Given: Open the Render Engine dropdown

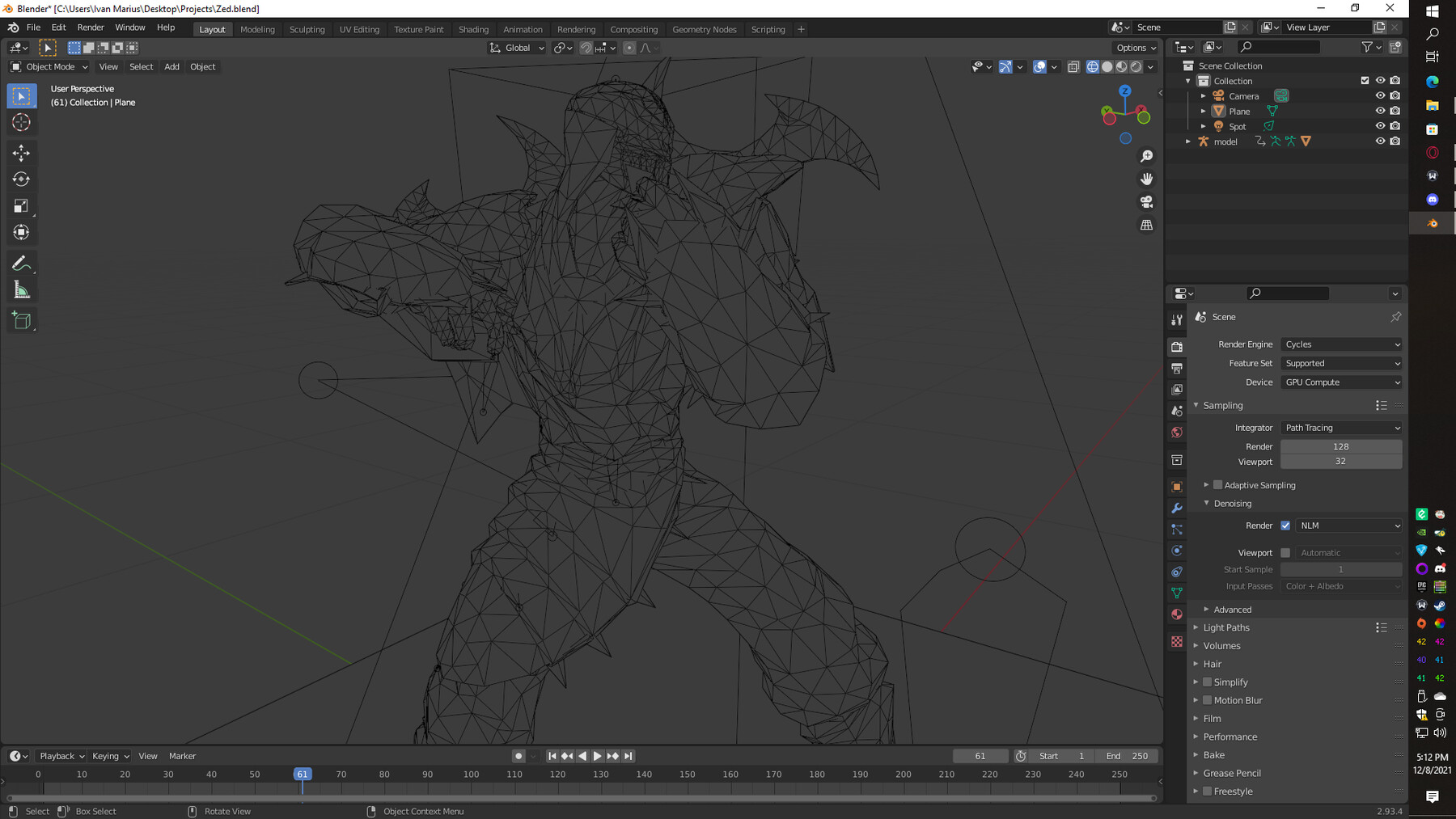Looking at the screenshot, I should 1341,344.
